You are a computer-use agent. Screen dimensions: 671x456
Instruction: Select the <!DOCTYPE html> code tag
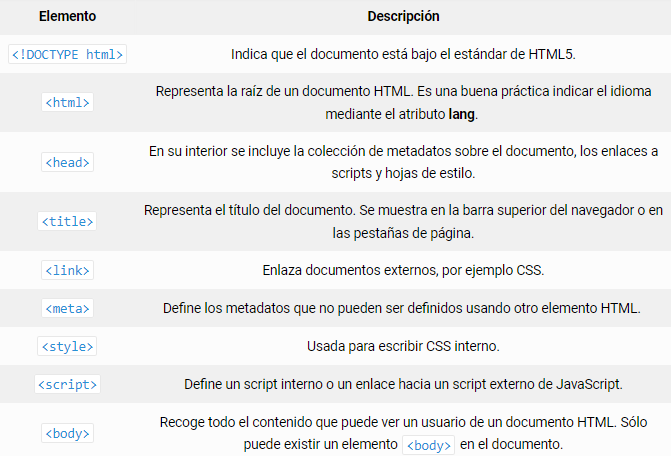68,54
